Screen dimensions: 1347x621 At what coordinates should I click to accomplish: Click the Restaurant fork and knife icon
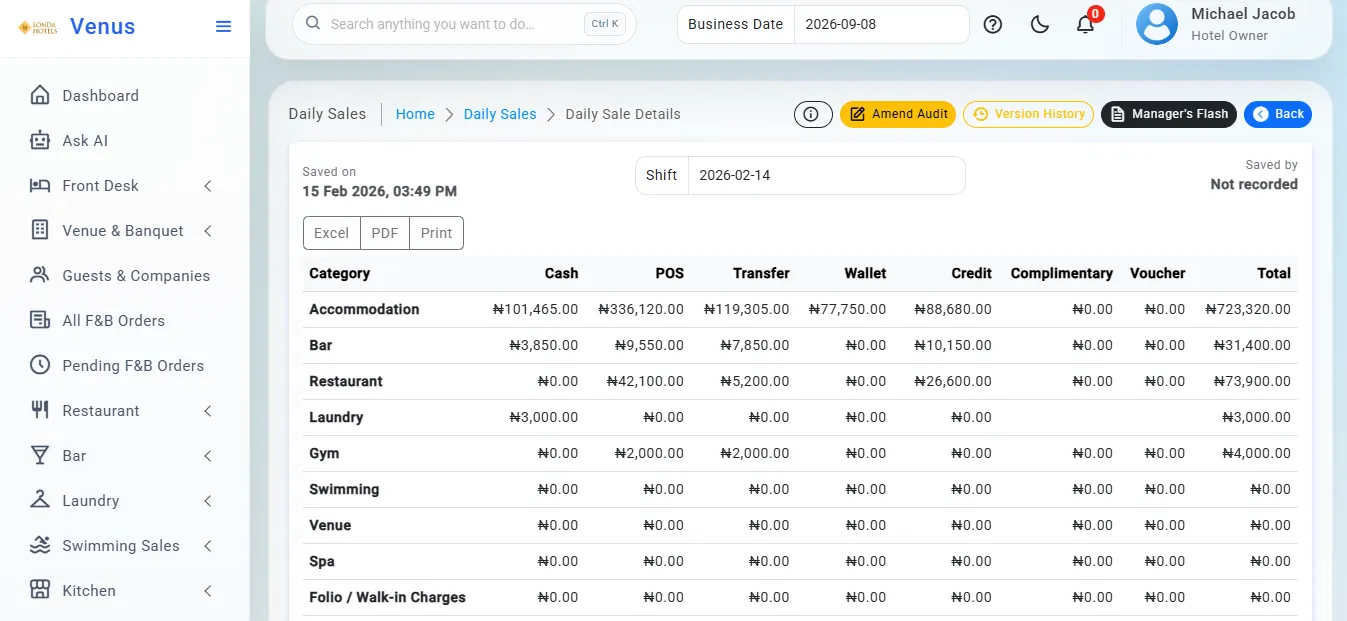pyautogui.click(x=40, y=411)
